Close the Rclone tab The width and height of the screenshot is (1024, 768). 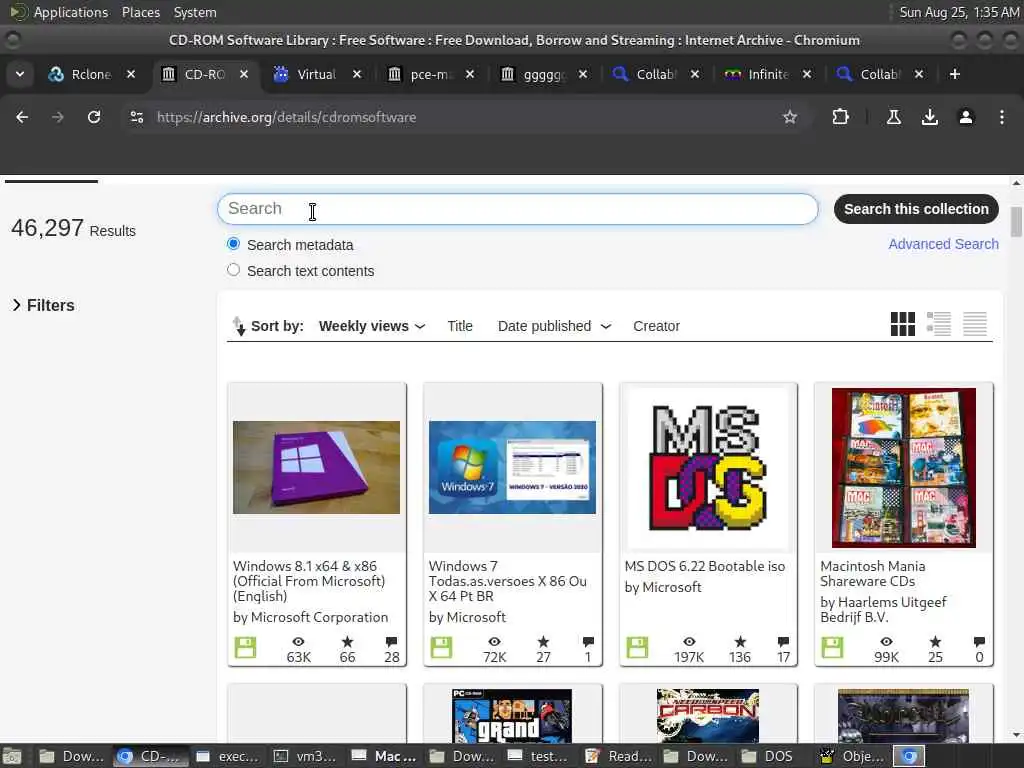tap(131, 74)
